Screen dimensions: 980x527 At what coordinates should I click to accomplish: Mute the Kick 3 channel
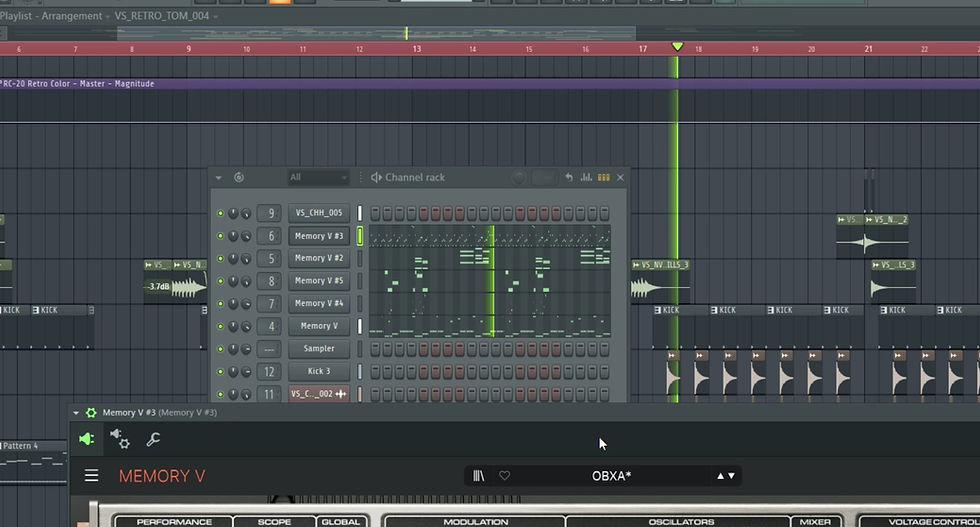(220, 371)
